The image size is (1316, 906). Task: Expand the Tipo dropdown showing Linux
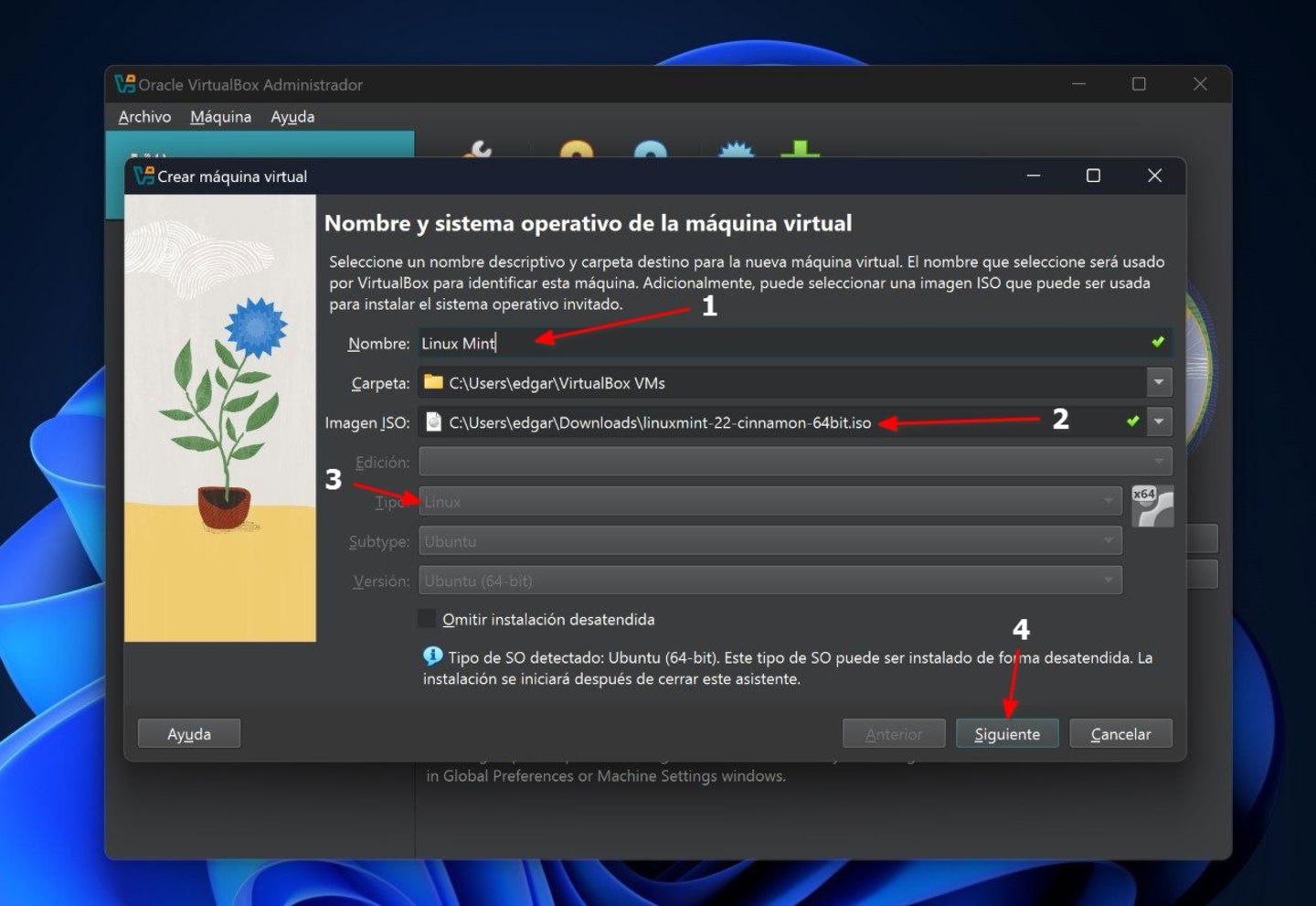(770, 501)
